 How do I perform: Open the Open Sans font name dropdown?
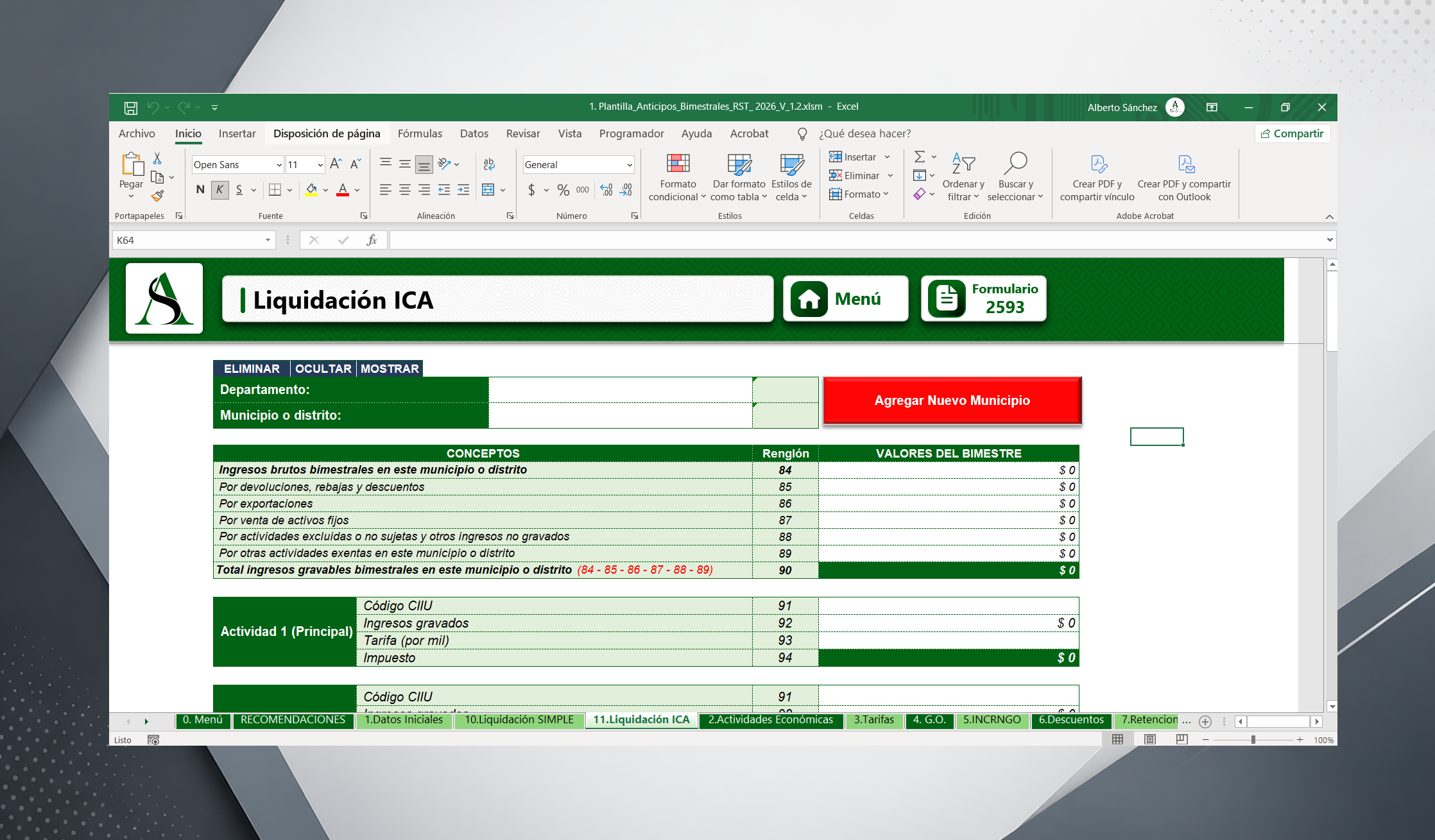(279, 165)
